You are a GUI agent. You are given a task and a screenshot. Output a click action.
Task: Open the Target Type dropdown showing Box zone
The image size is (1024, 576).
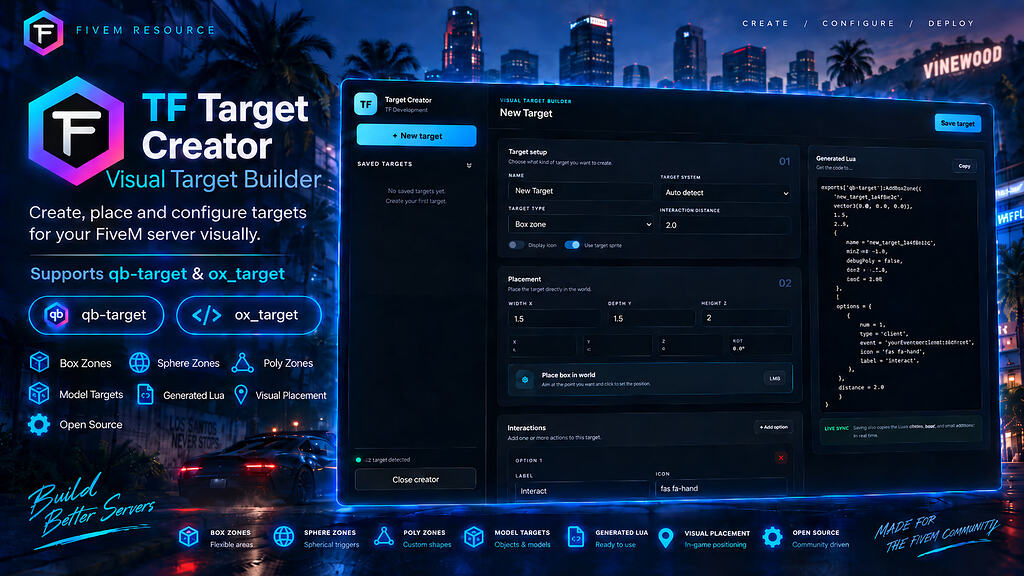(581, 225)
